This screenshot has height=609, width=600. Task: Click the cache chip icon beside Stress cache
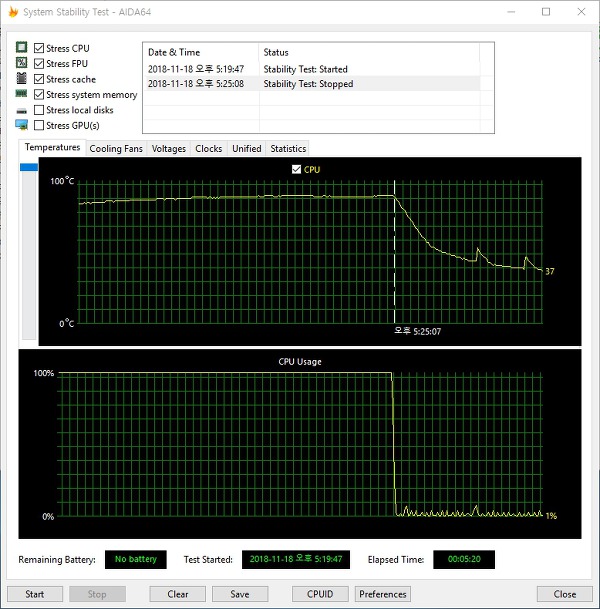click(21, 78)
